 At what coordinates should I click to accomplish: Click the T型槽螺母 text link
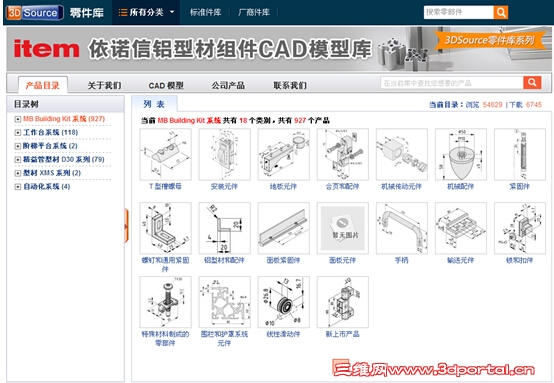pyautogui.click(x=165, y=186)
